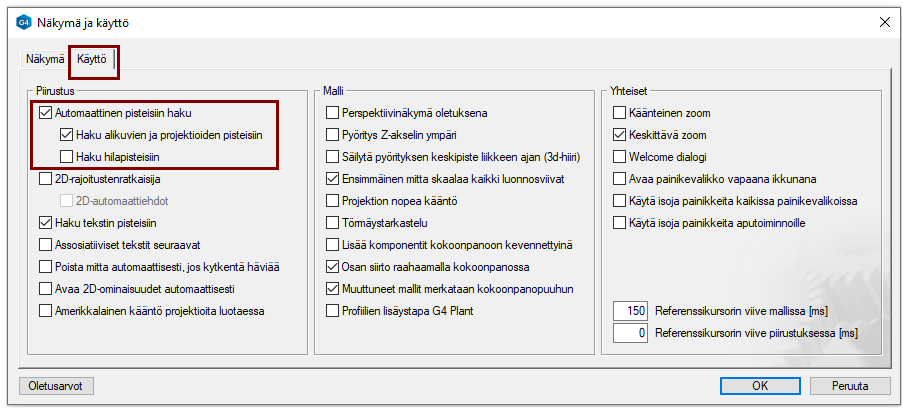The image size is (903, 411).
Task: Switch to the Näkymä tab
Action: point(45,60)
